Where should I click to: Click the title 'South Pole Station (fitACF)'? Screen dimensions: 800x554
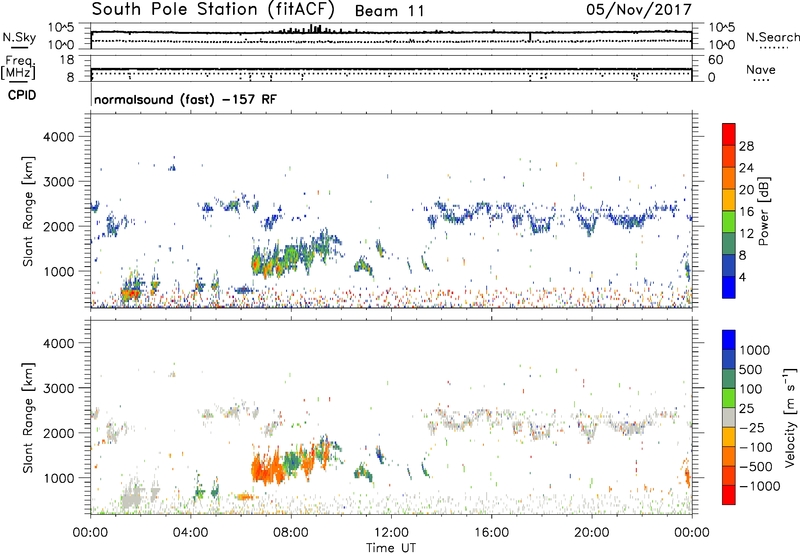[213, 9]
